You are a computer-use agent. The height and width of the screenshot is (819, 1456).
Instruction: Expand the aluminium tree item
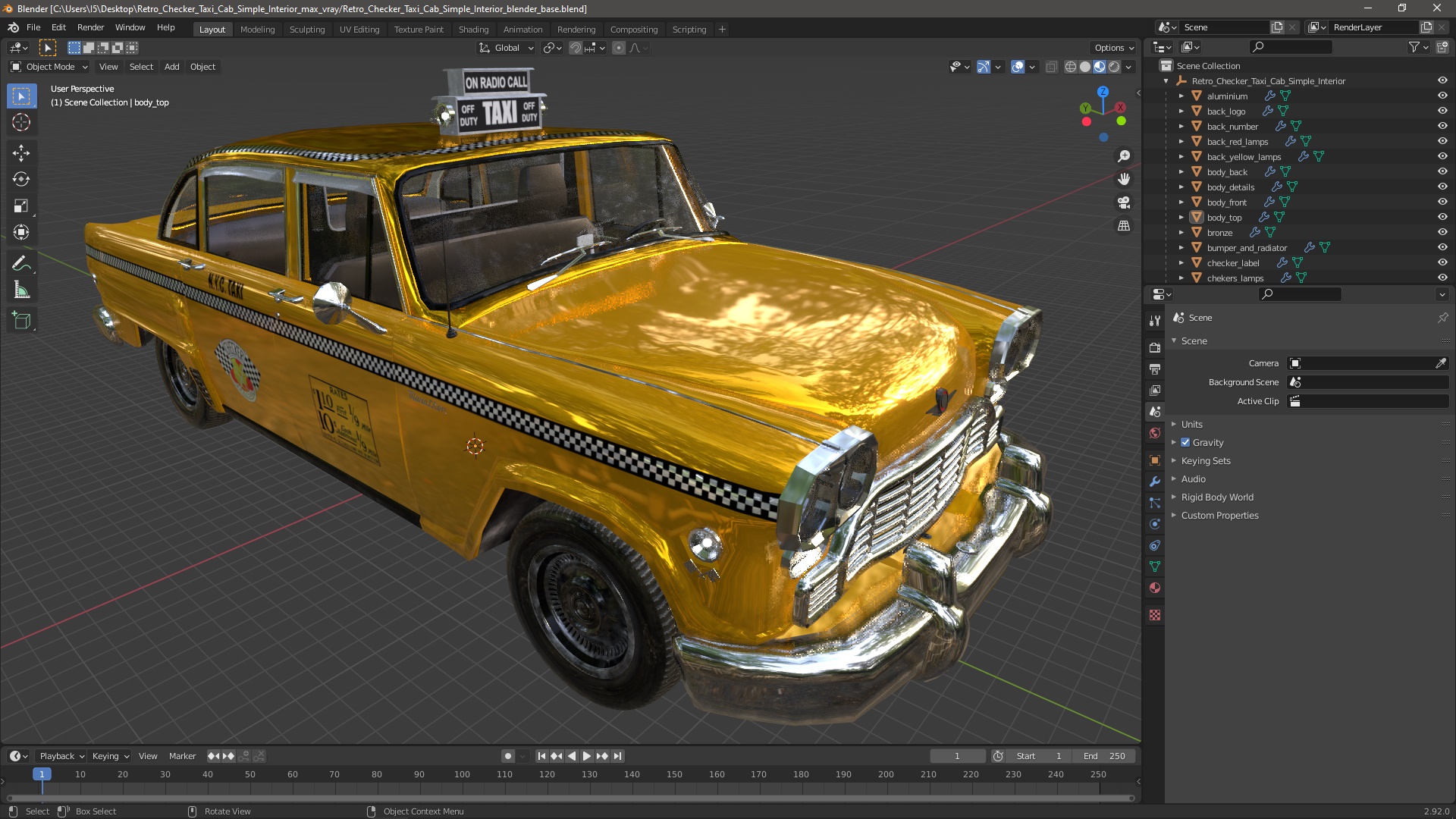click(1181, 96)
